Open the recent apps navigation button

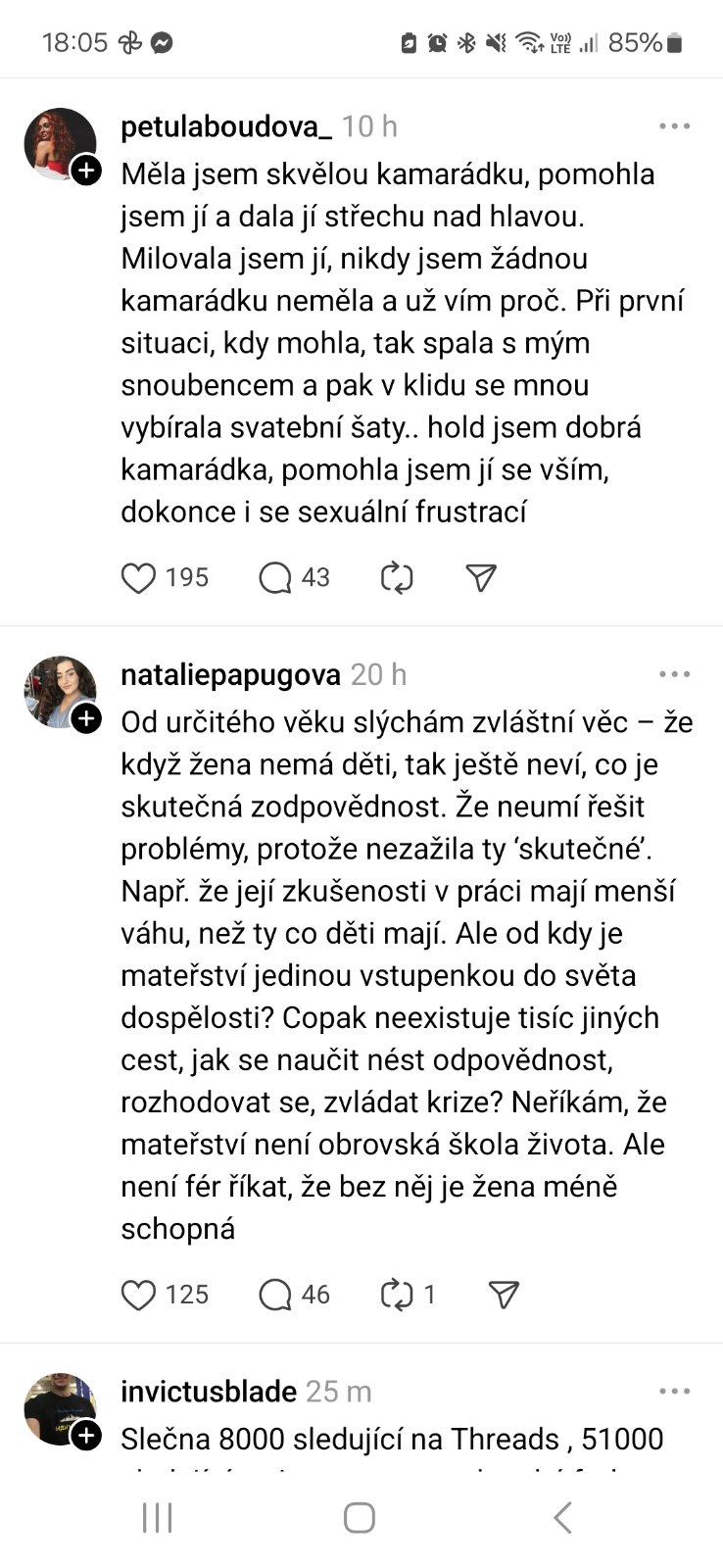[157, 1518]
